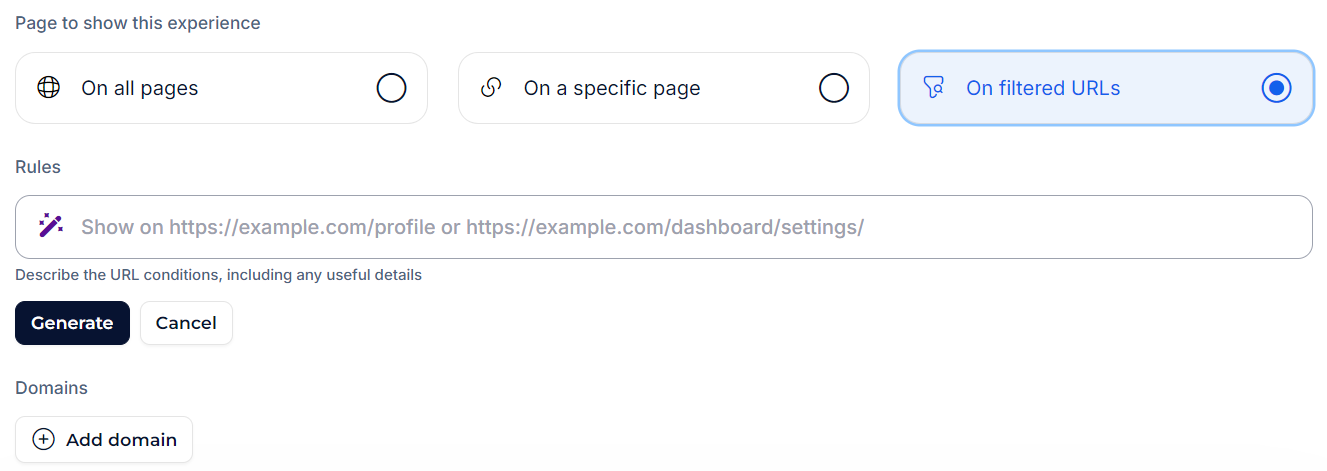Click the magic wand icon in Rules
Viewport: 1327px width, 471px height.
point(50,226)
